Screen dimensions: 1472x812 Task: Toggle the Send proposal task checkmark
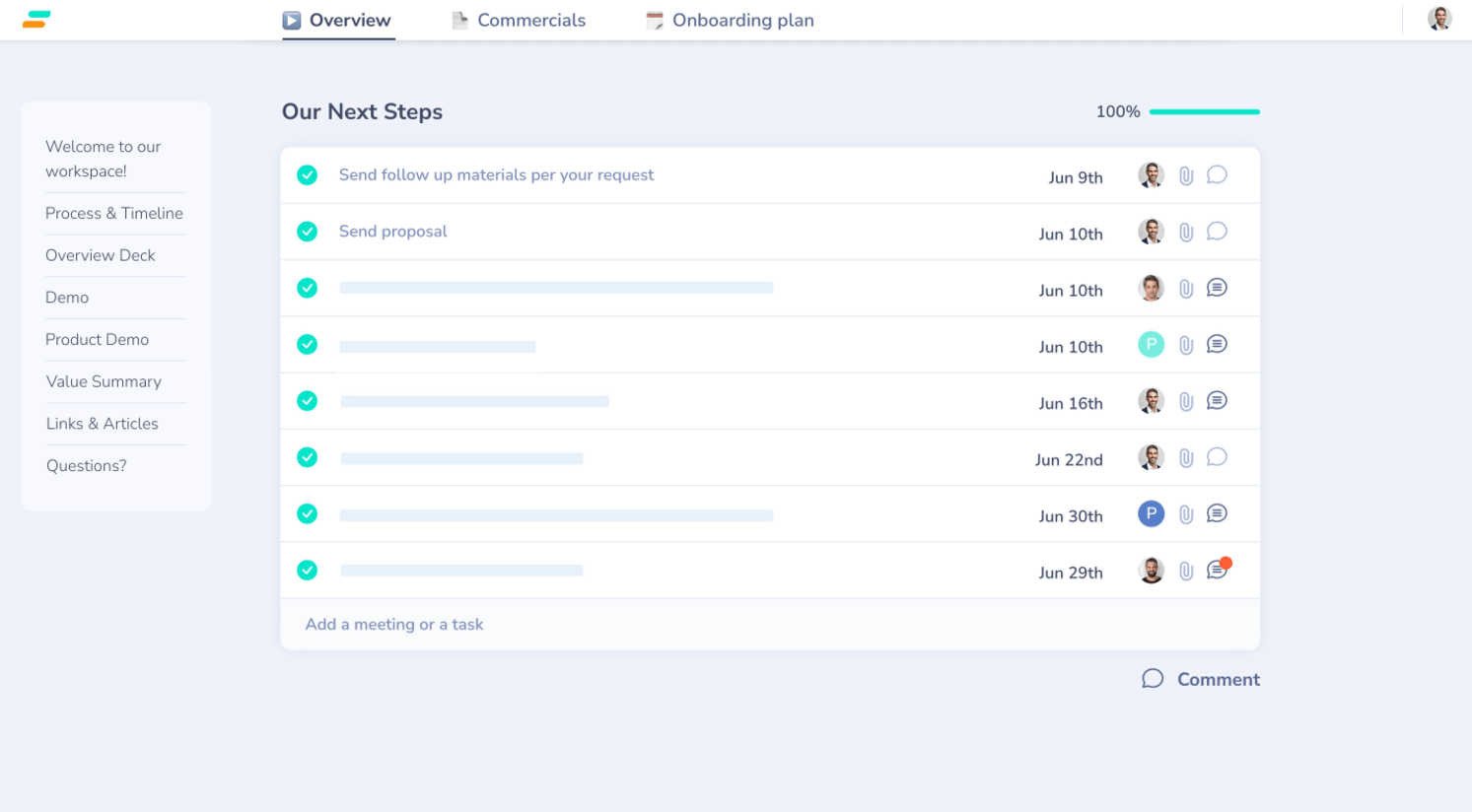click(x=308, y=232)
